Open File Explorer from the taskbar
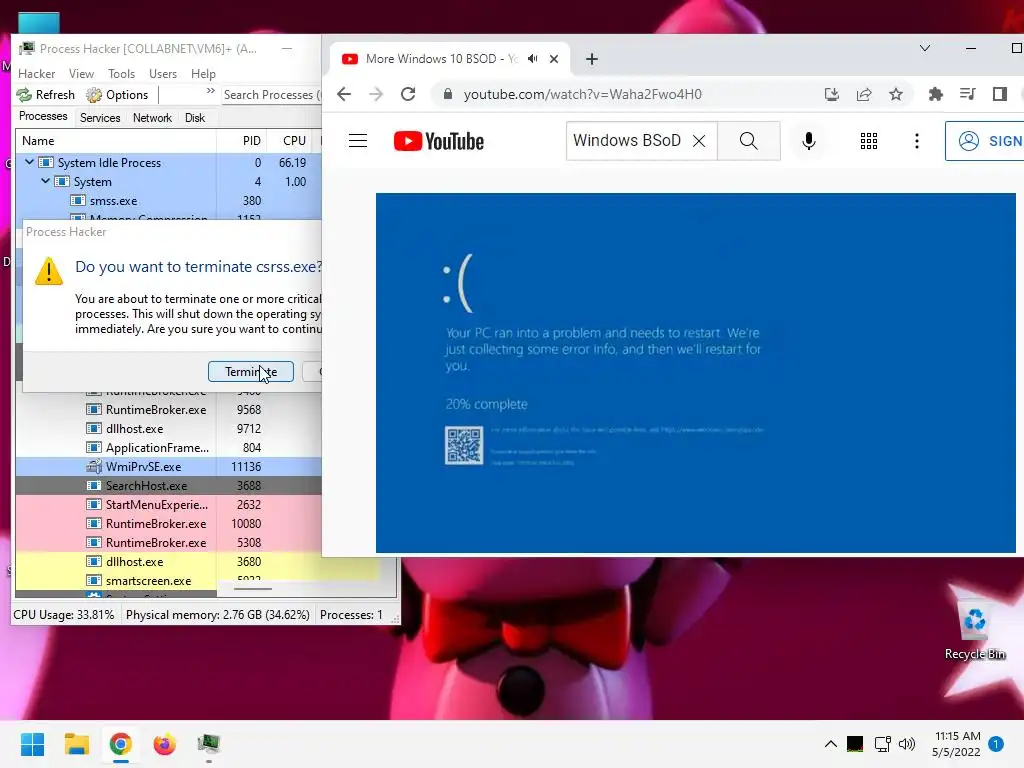The width and height of the screenshot is (1024, 768). point(76,744)
